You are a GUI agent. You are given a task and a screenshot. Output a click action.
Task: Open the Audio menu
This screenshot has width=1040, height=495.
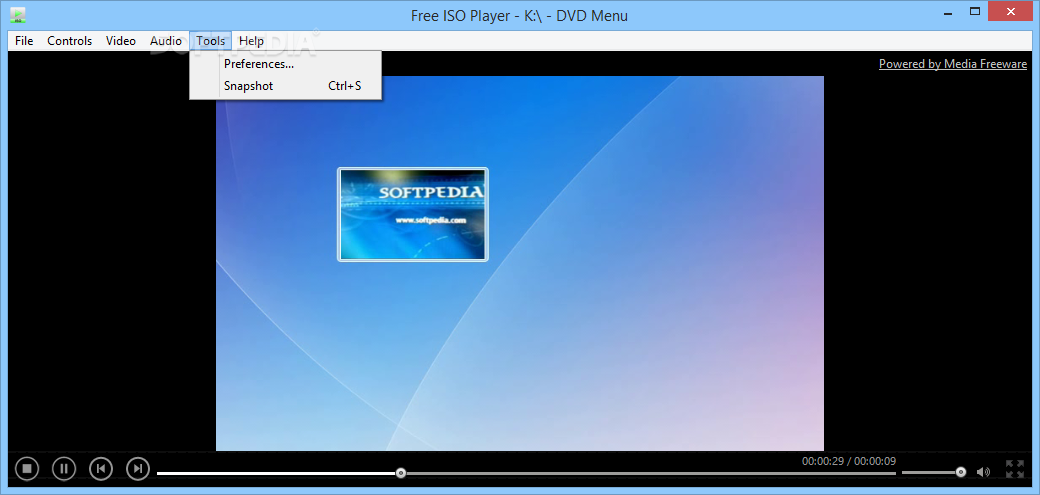coord(166,41)
